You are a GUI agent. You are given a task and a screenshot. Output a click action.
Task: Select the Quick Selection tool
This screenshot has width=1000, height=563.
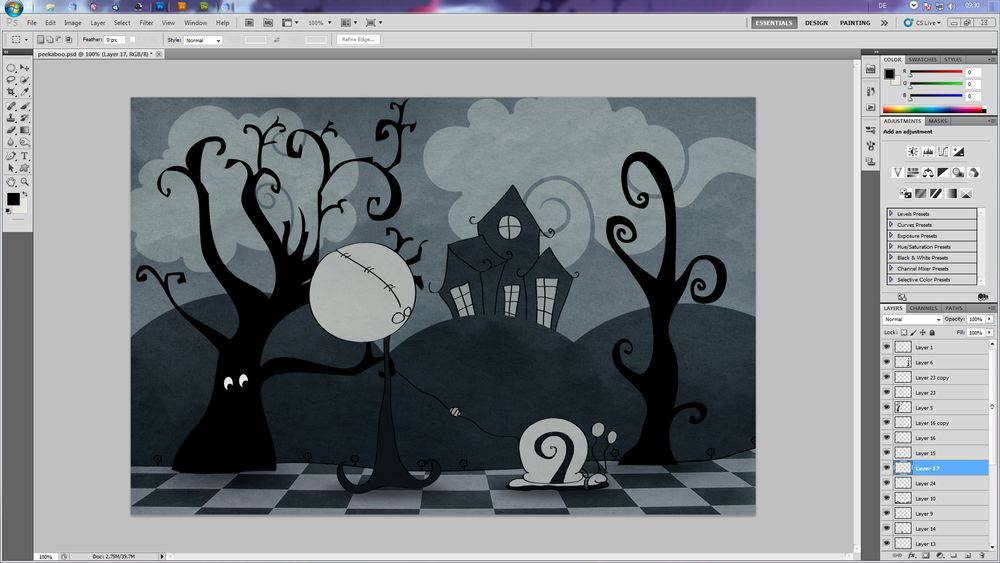24,80
